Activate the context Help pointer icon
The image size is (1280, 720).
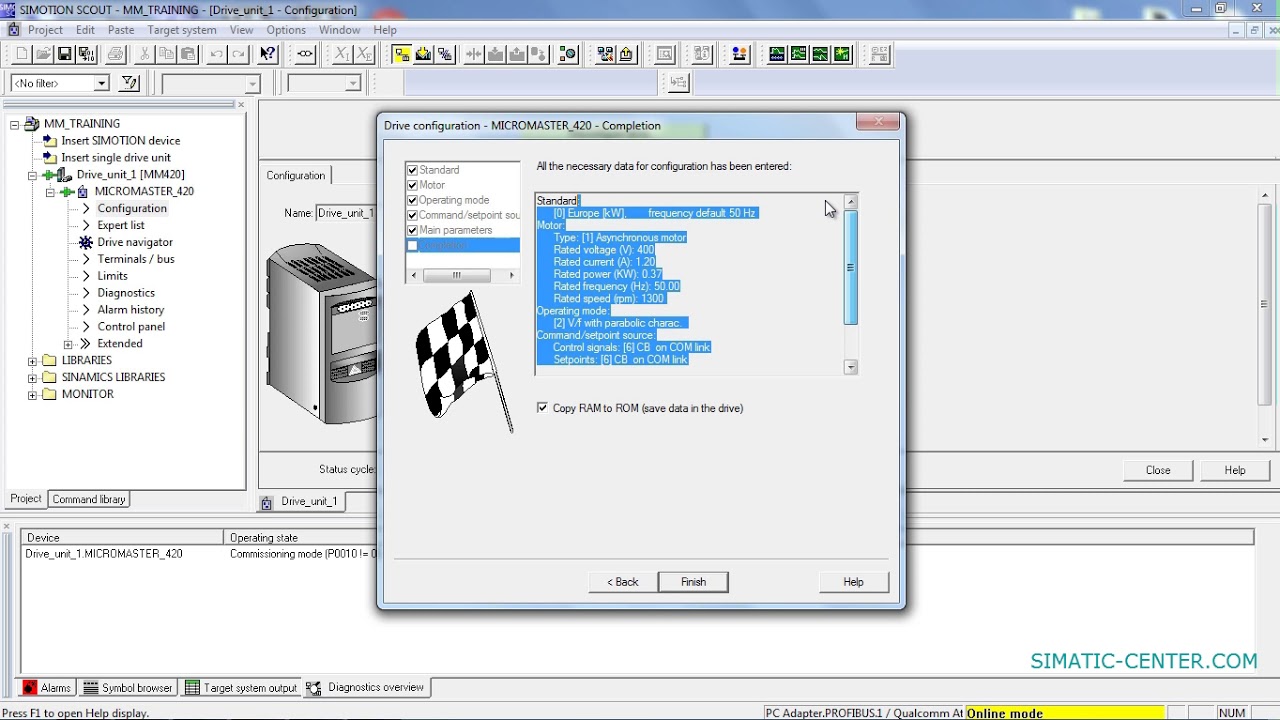pyautogui.click(x=268, y=54)
